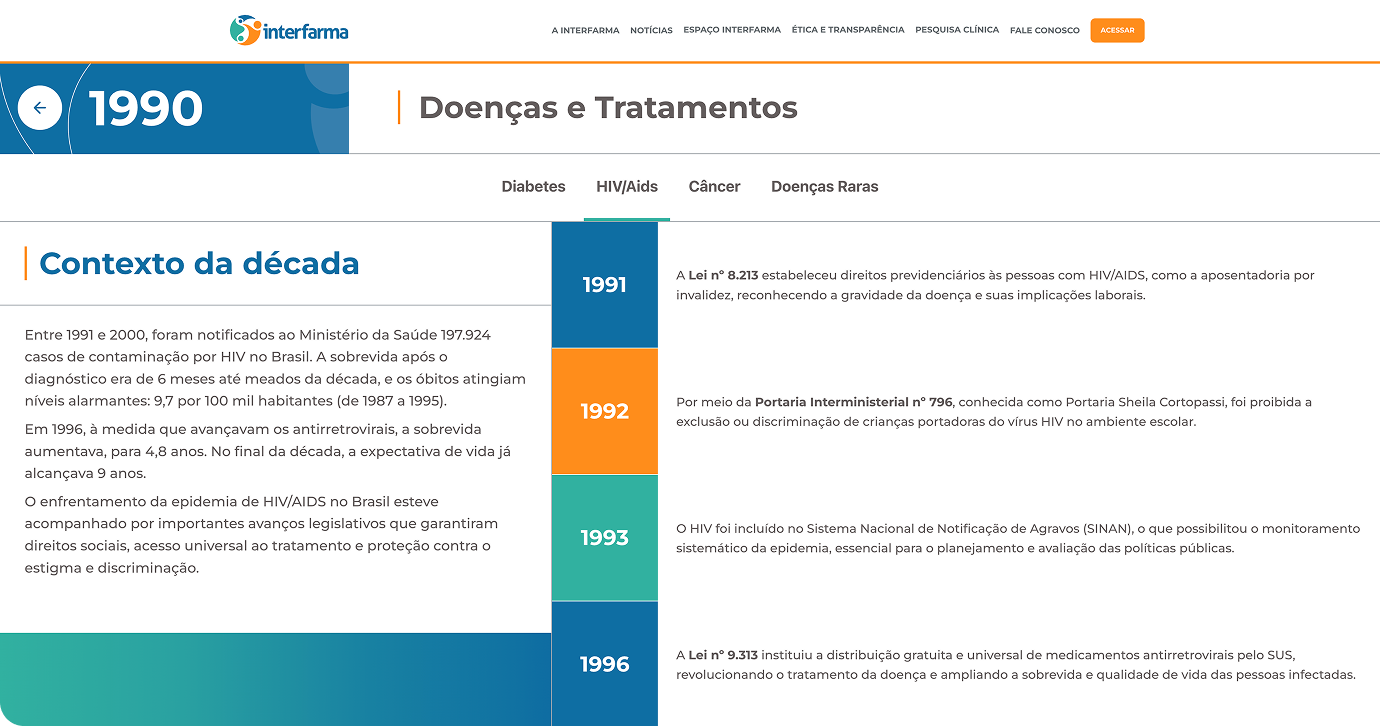Open FALE CONOSCO link
Viewport: 1380px width, 726px height.
point(1045,30)
